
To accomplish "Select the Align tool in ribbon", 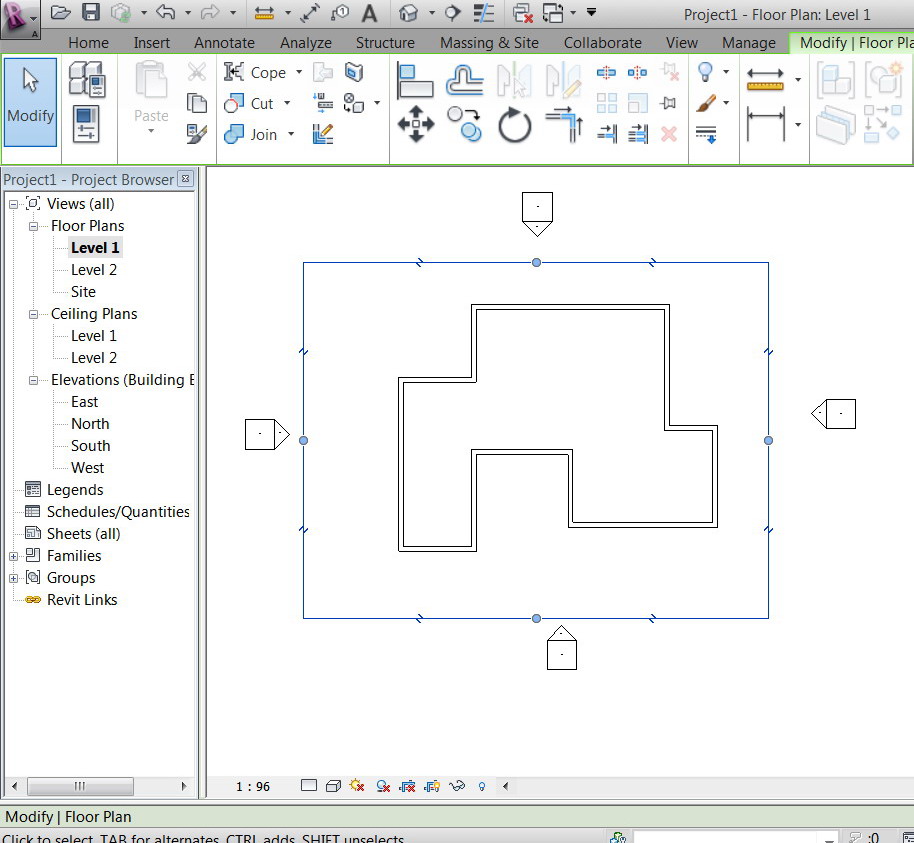I will tap(414, 80).
